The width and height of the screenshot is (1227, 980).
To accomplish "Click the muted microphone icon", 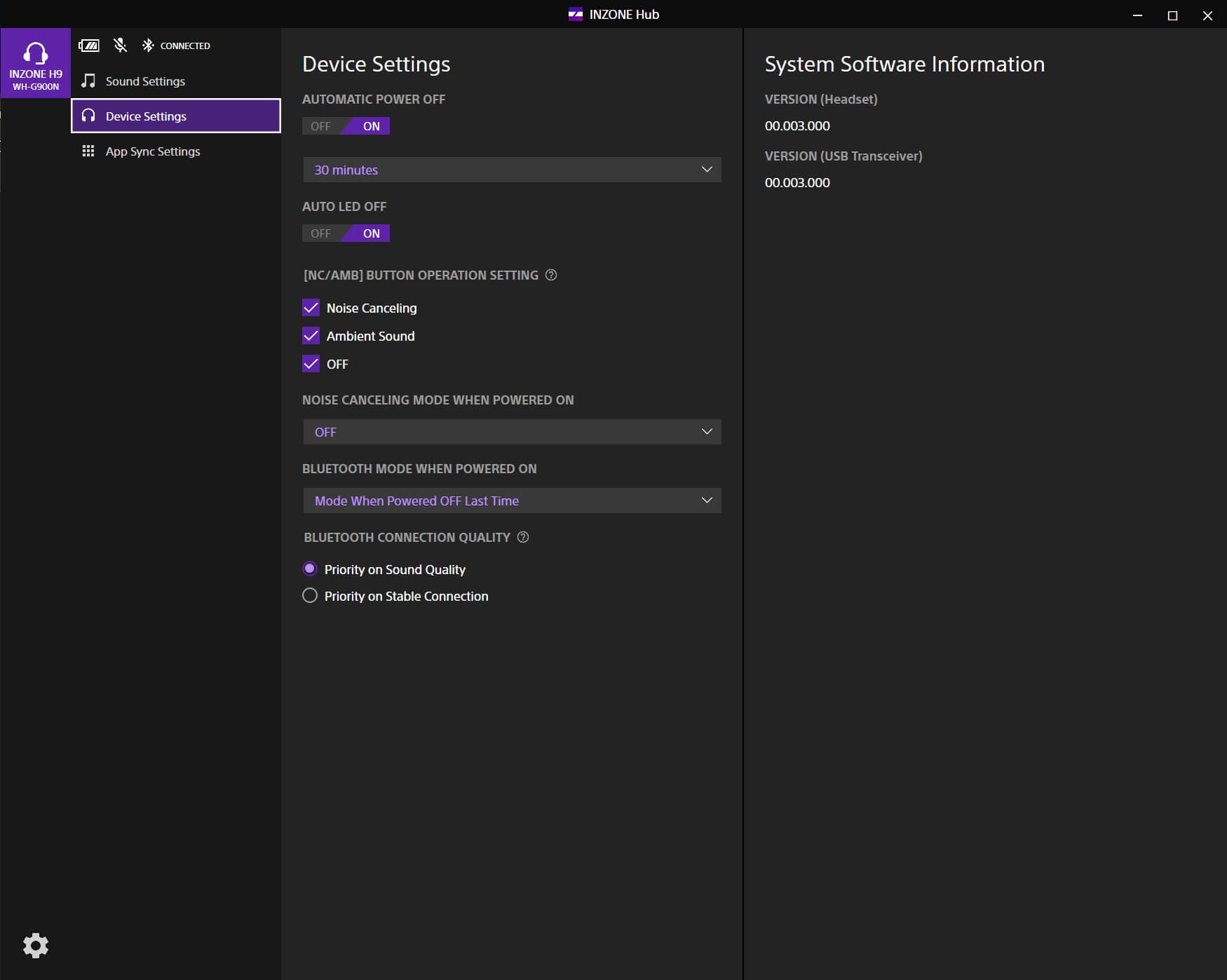I will (x=121, y=46).
